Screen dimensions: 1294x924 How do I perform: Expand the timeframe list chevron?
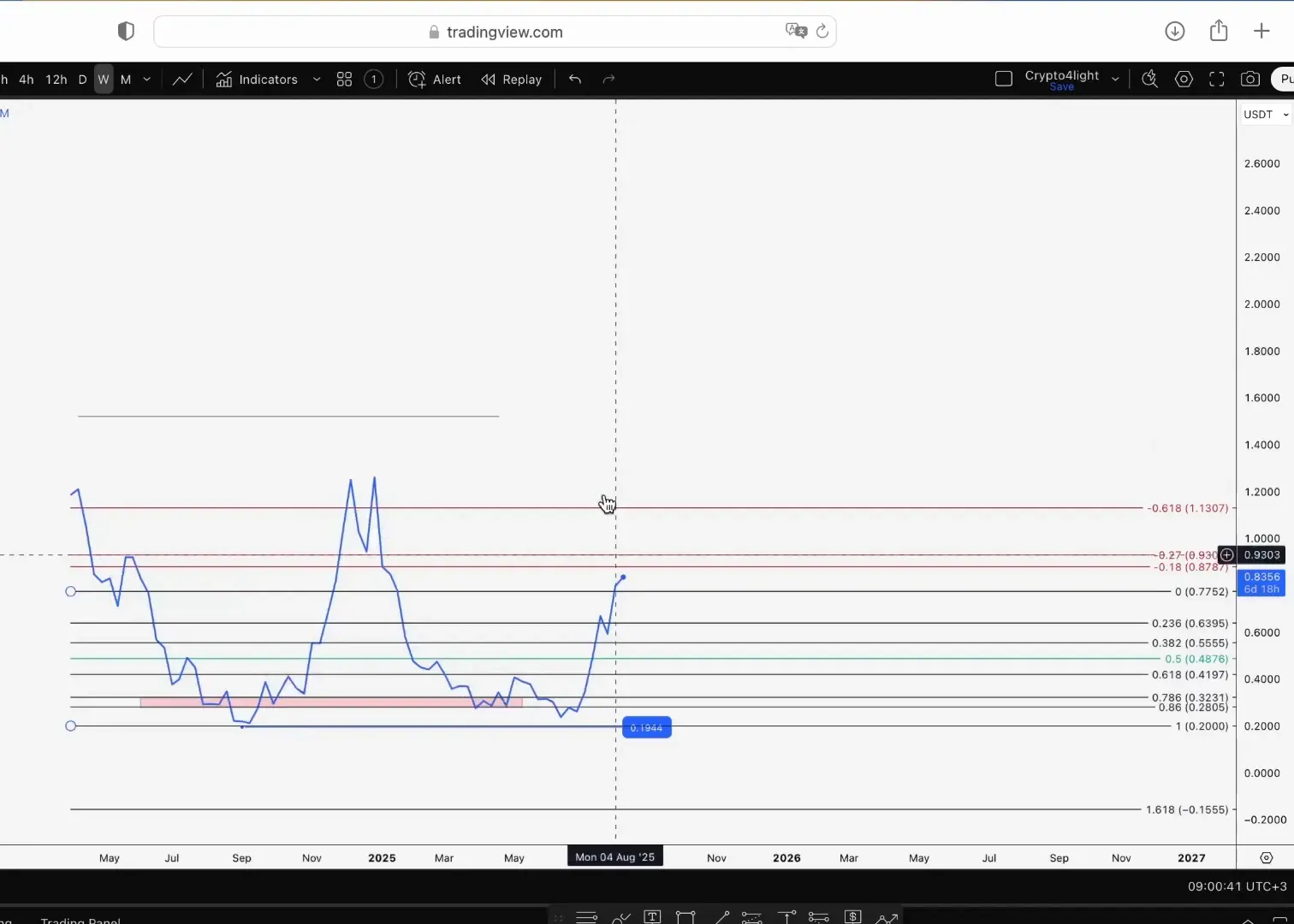[147, 80]
